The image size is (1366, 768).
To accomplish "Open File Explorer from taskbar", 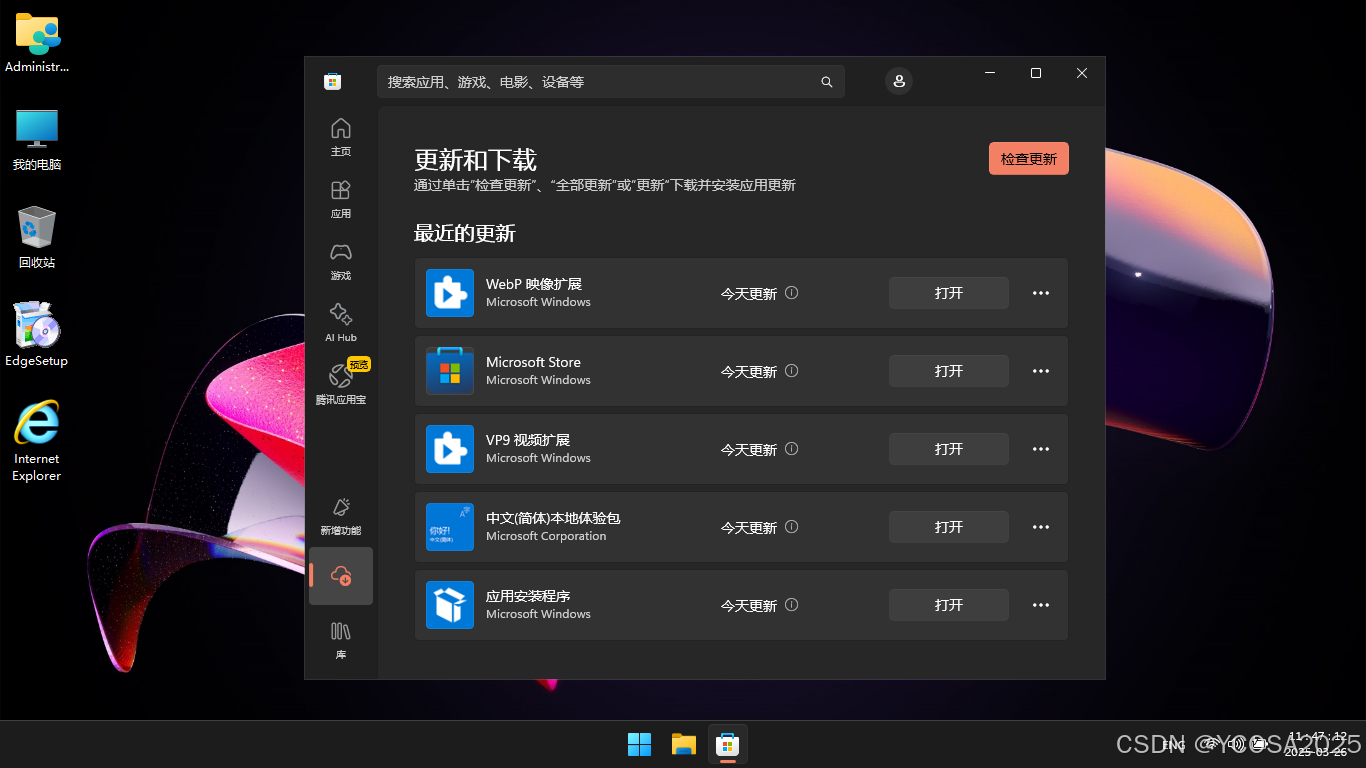I will 684,744.
